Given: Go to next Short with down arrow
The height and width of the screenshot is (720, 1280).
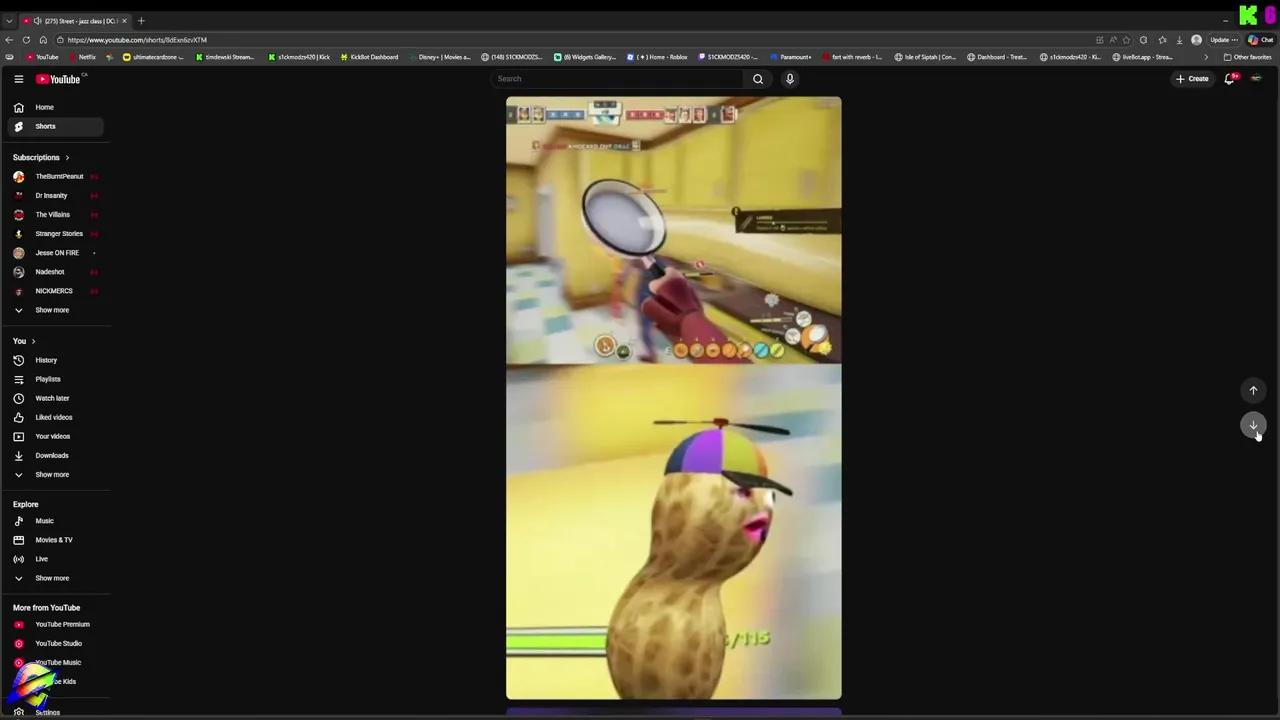Looking at the screenshot, I should pyautogui.click(x=1253, y=426).
